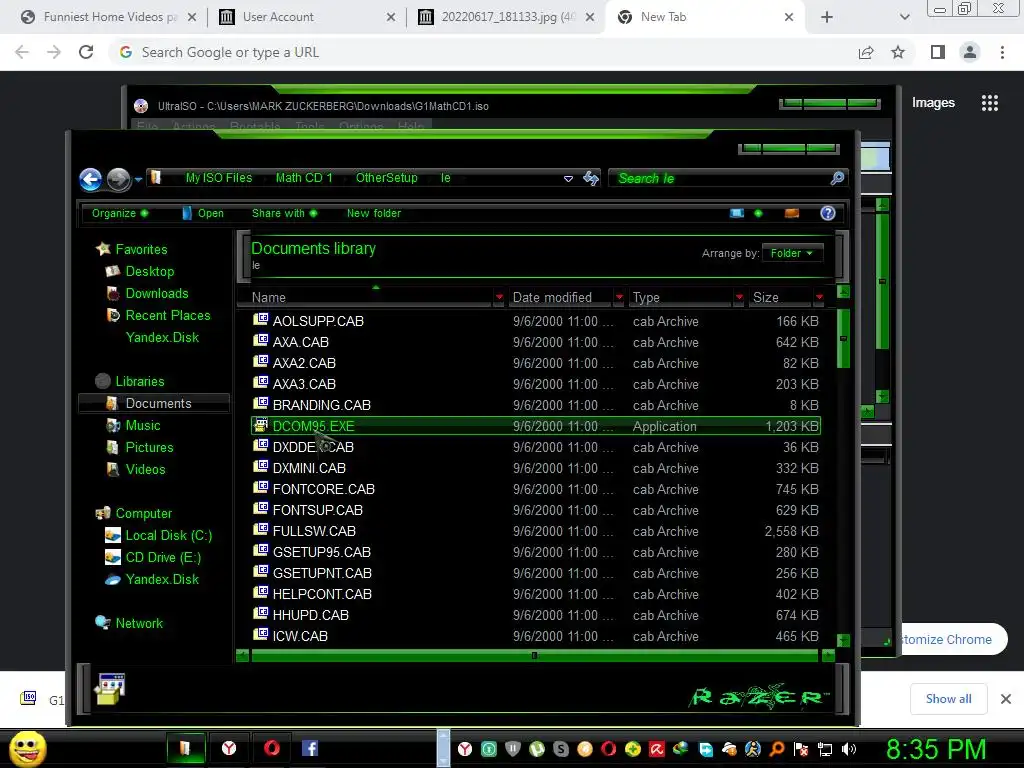Image resolution: width=1024 pixels, height=768 pixels.
Task: Expand the address bar history dropdown
Action: 568,178
